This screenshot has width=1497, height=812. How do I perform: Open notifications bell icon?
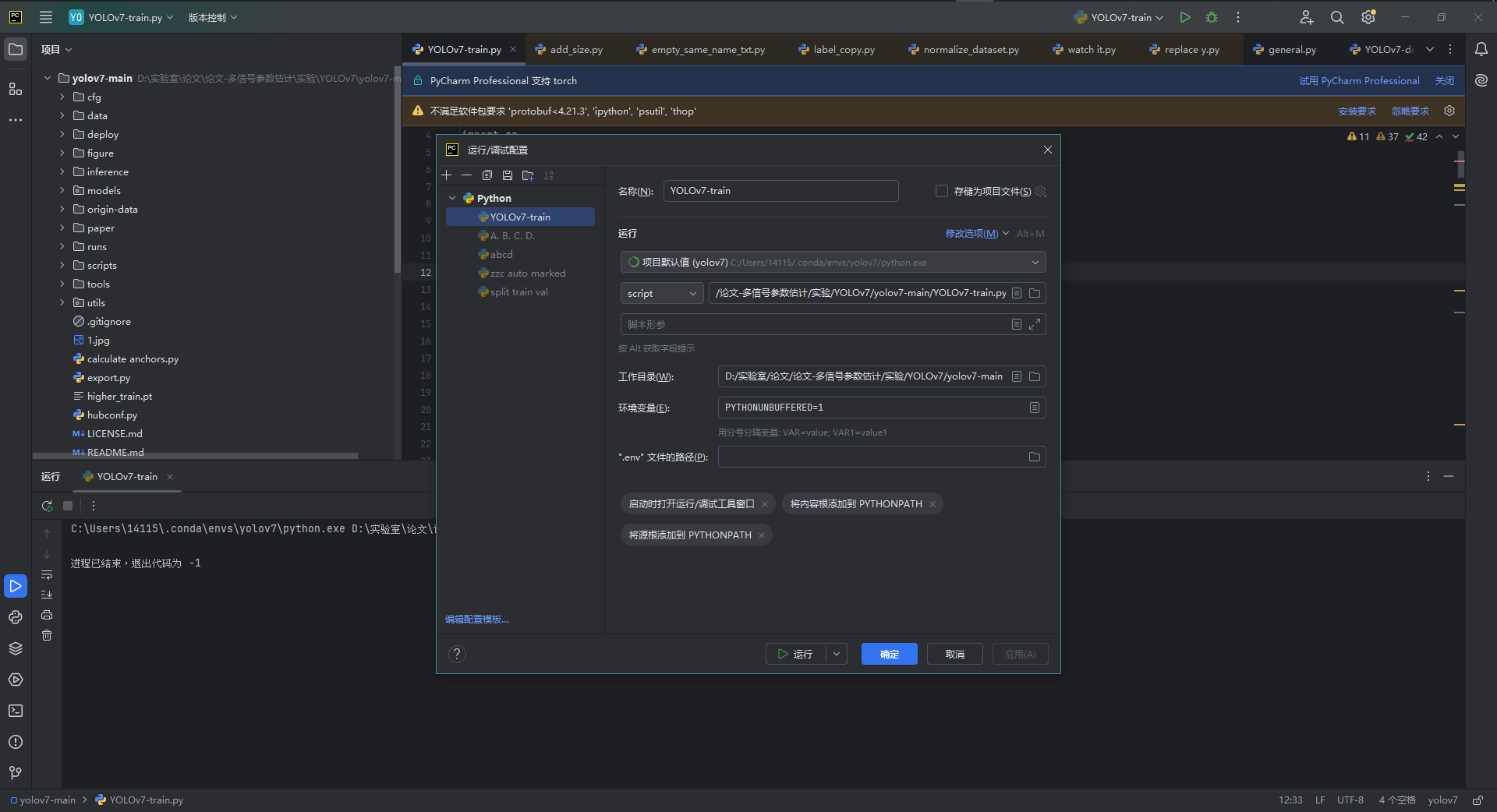tap(1481, 49)
